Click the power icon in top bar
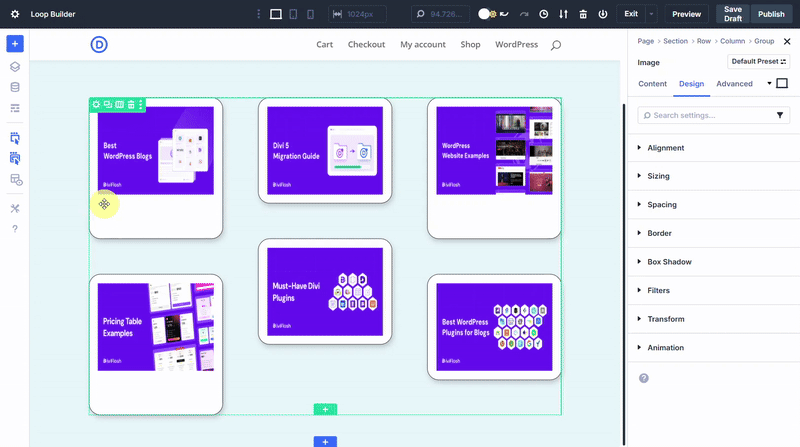Image resolution: width=800 pixels, height=447 pixels. [x=603, y=14]
